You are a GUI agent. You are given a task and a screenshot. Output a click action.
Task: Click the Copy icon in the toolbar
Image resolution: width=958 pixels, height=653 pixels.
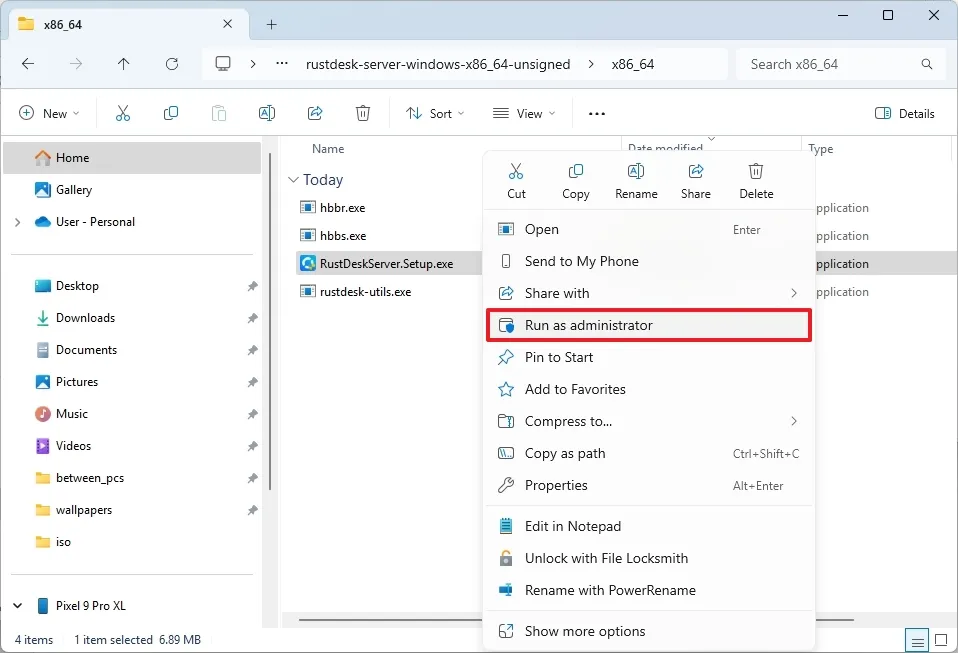tap(170, 113)
